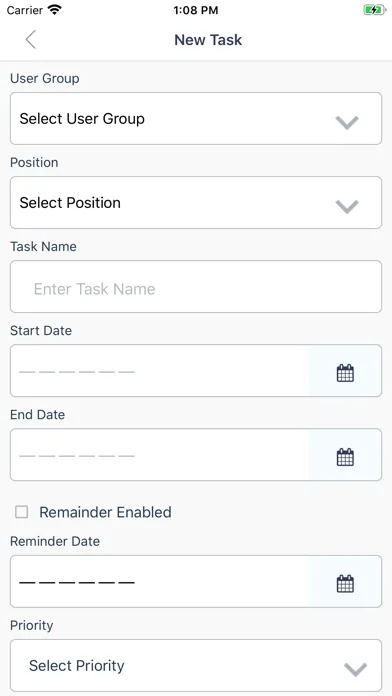
Task: Click the Reminder Date input field
Action: click(x=159, y=581)
